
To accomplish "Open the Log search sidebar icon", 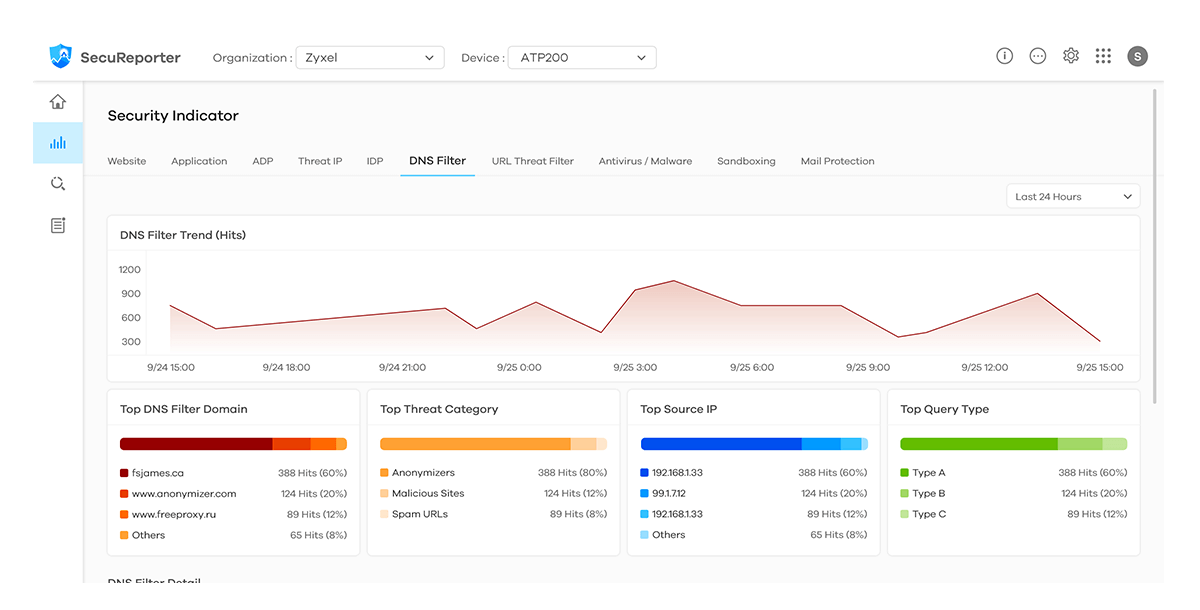I will [x=58, y=184].
